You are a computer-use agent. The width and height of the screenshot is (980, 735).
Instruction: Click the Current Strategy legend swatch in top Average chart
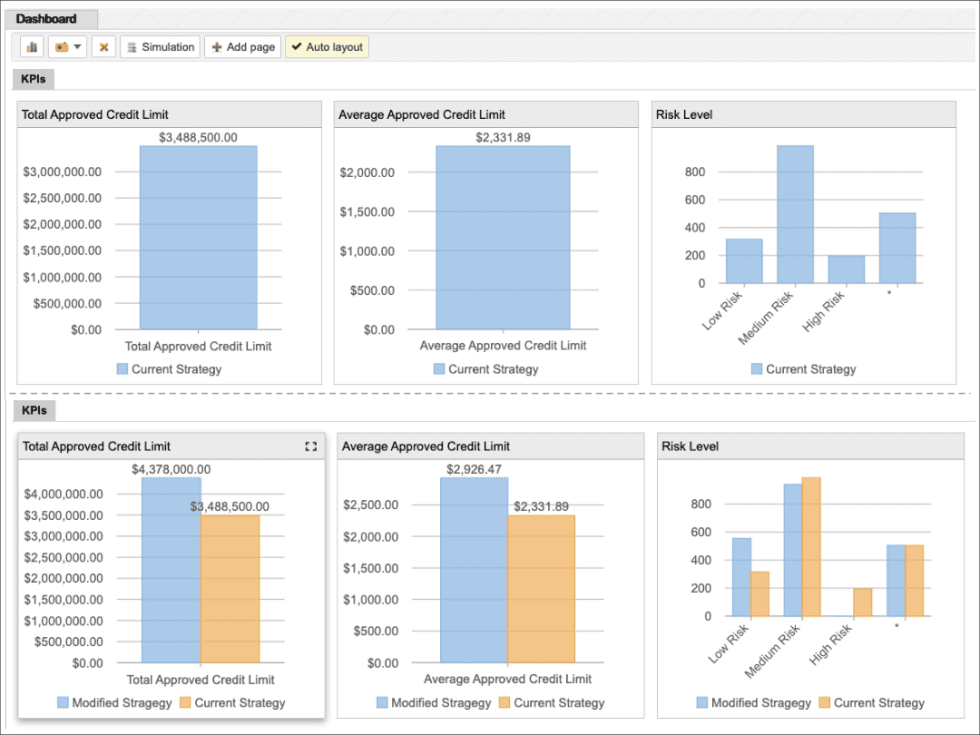click(439, 369)
